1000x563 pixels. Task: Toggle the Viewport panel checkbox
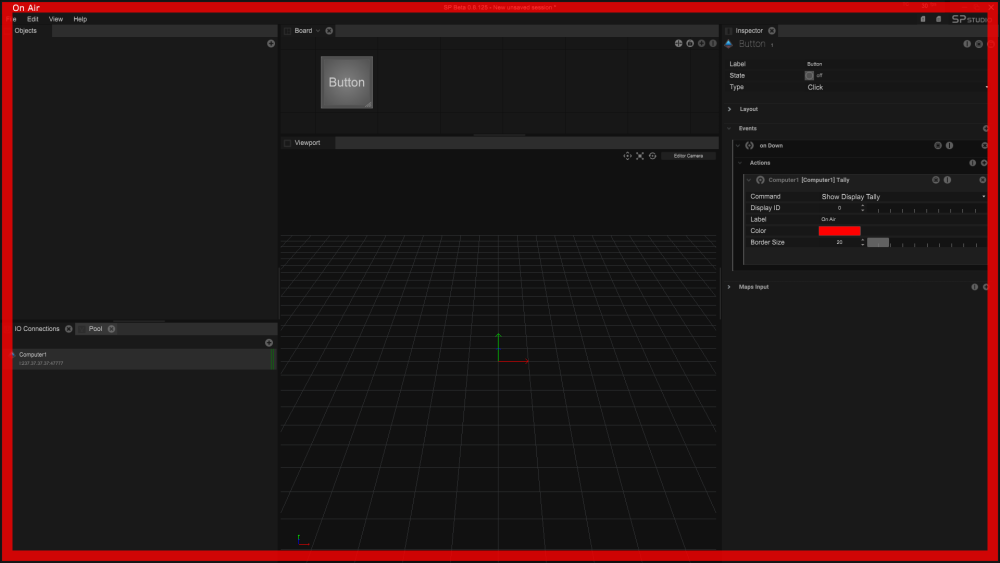288,143
